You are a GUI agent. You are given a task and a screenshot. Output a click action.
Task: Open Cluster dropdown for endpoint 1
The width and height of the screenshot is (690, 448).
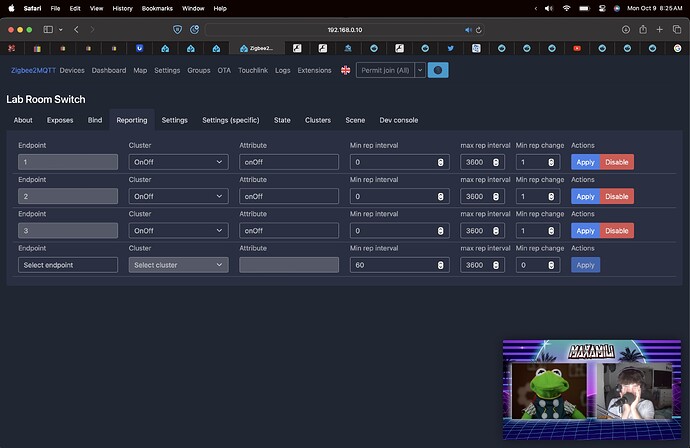pos(179,162)
